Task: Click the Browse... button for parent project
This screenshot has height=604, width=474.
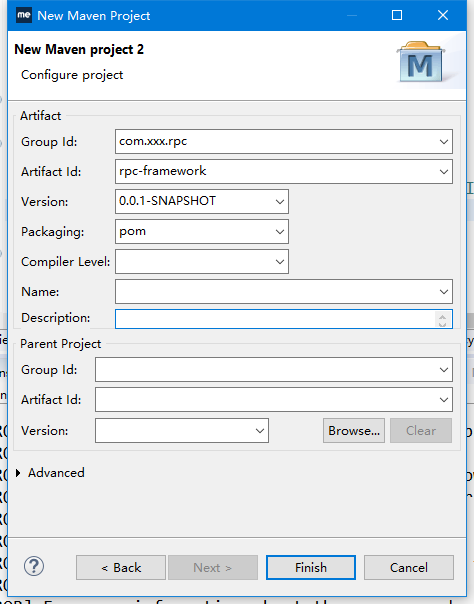Action: [354, 431]
